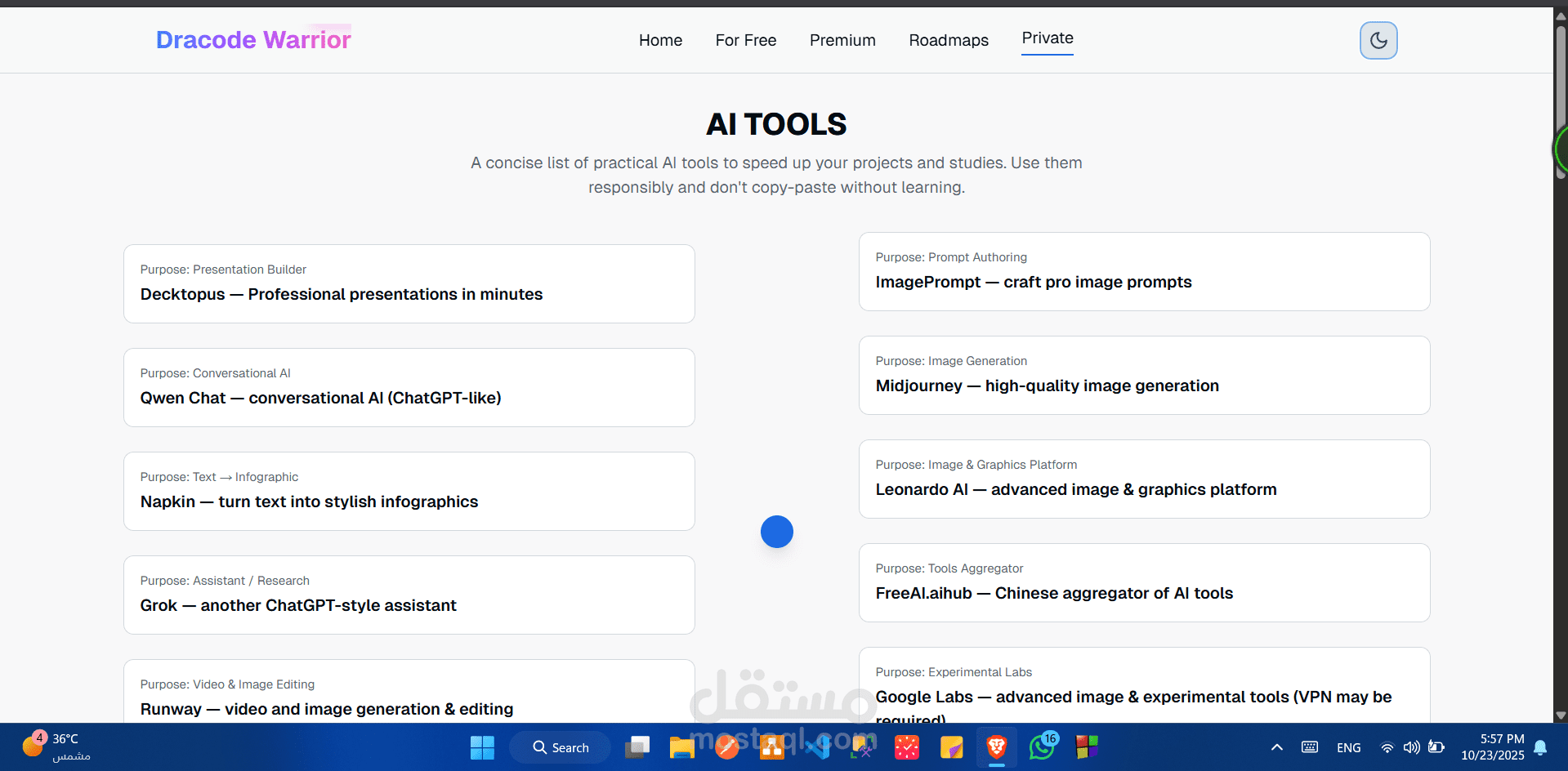Open Visual Studio Code from taskbar
This screenshot has height=771, width=1568.
coord(817,747)
